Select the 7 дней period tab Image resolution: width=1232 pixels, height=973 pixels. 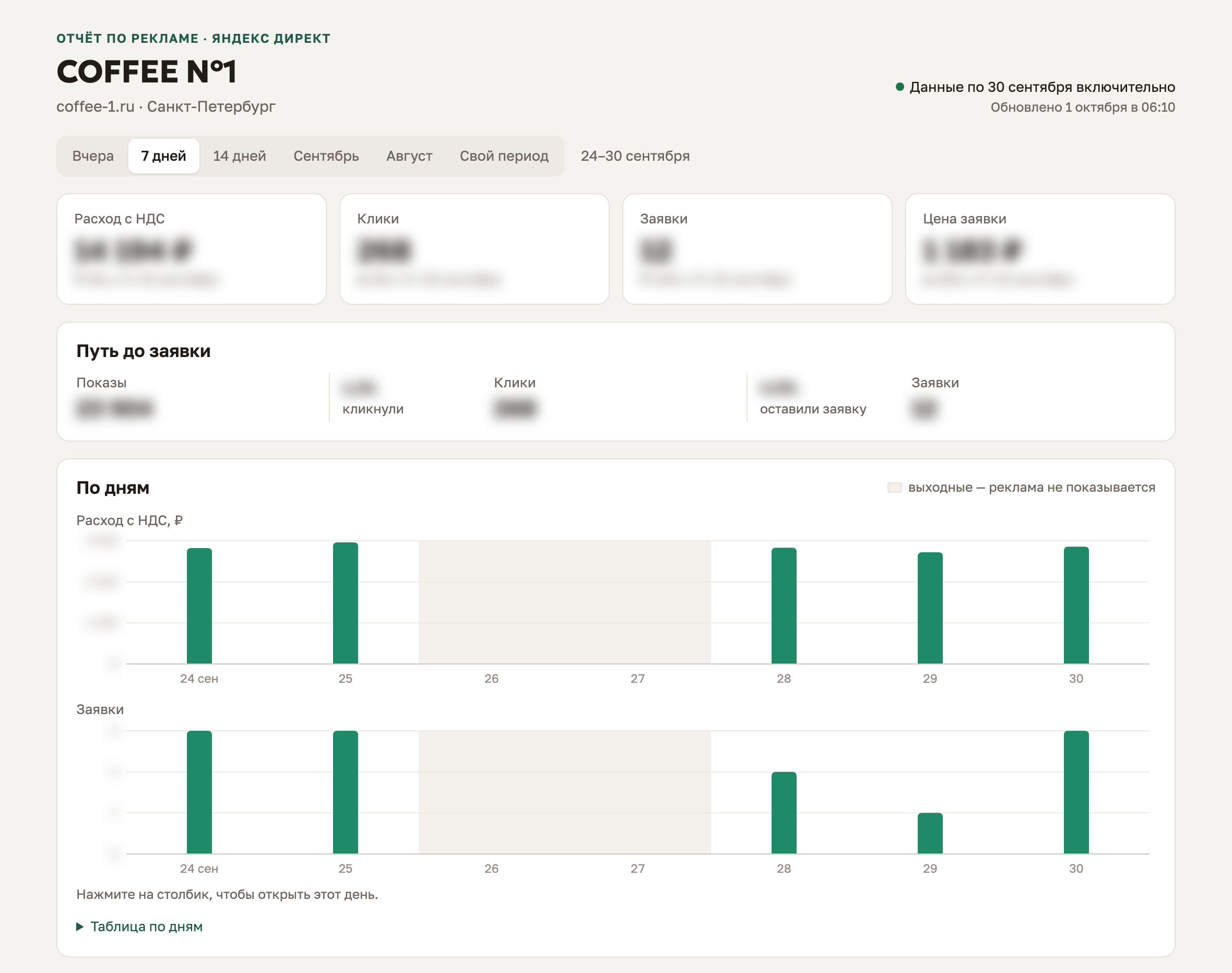(163, 156)
